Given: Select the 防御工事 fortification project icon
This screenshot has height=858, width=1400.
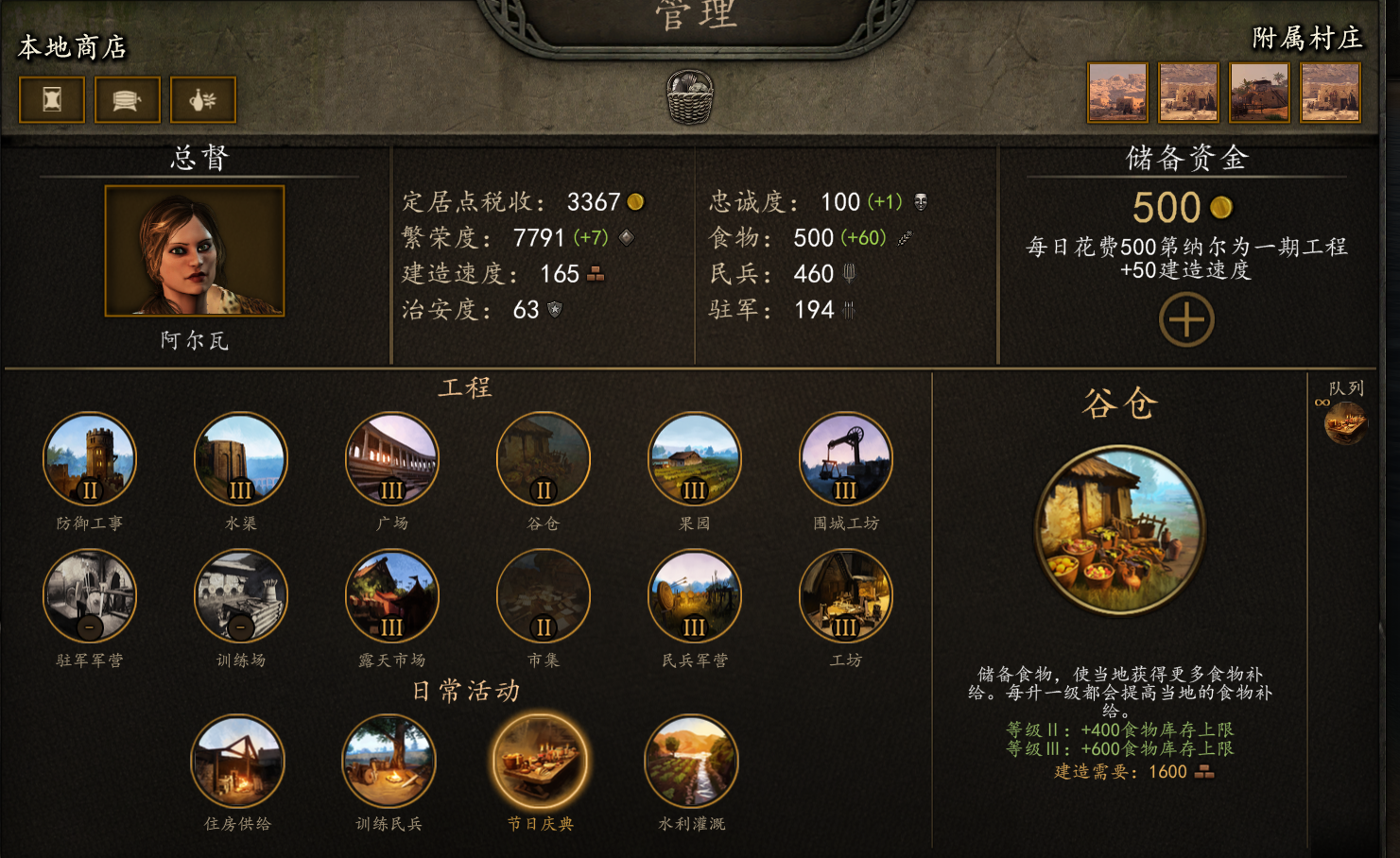Looking at the screenshot, I should [x=90, y=459].
